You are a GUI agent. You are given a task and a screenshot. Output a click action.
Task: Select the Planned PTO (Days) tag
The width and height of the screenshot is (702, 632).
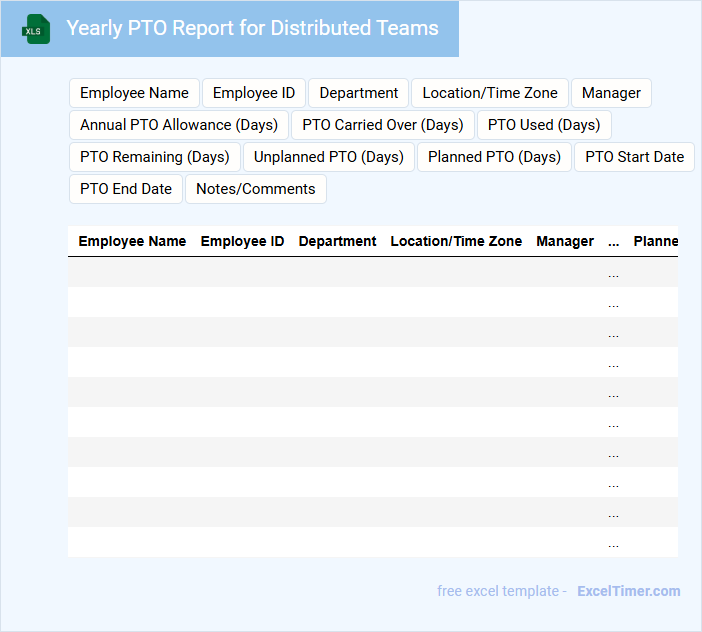tap(494, 157)
